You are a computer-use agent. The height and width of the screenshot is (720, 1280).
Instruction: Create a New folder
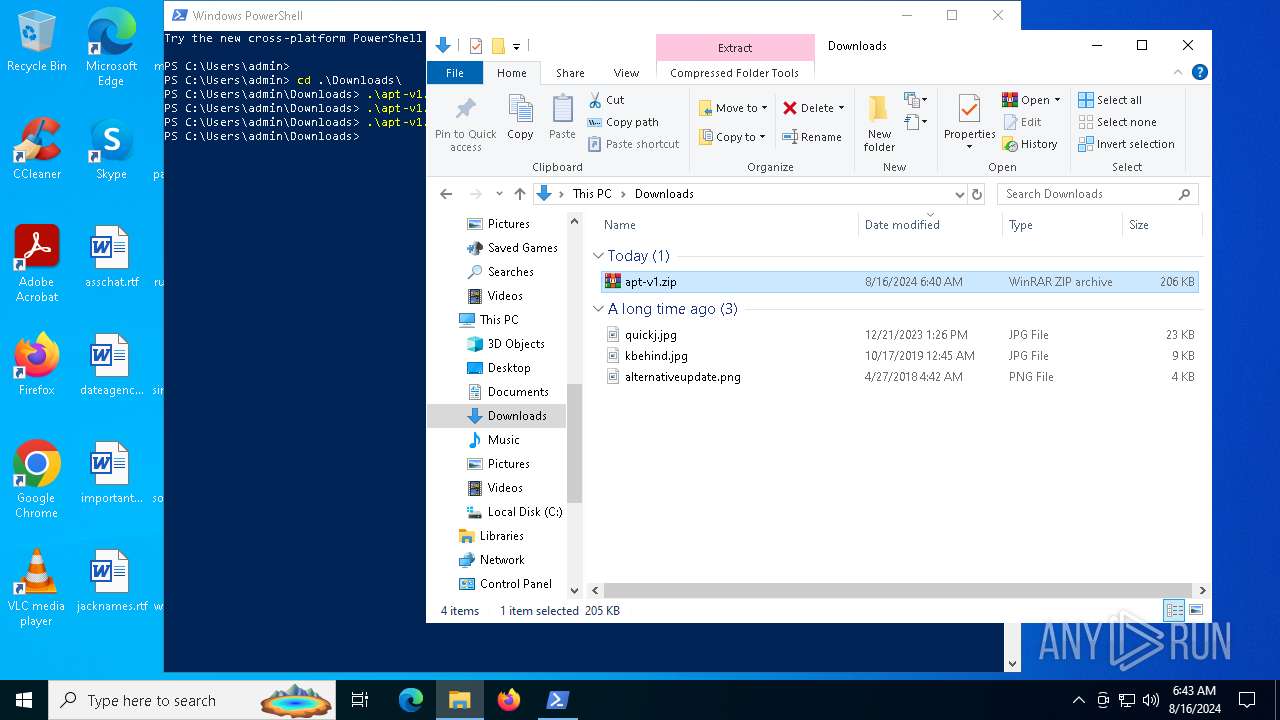click(879, 122)
